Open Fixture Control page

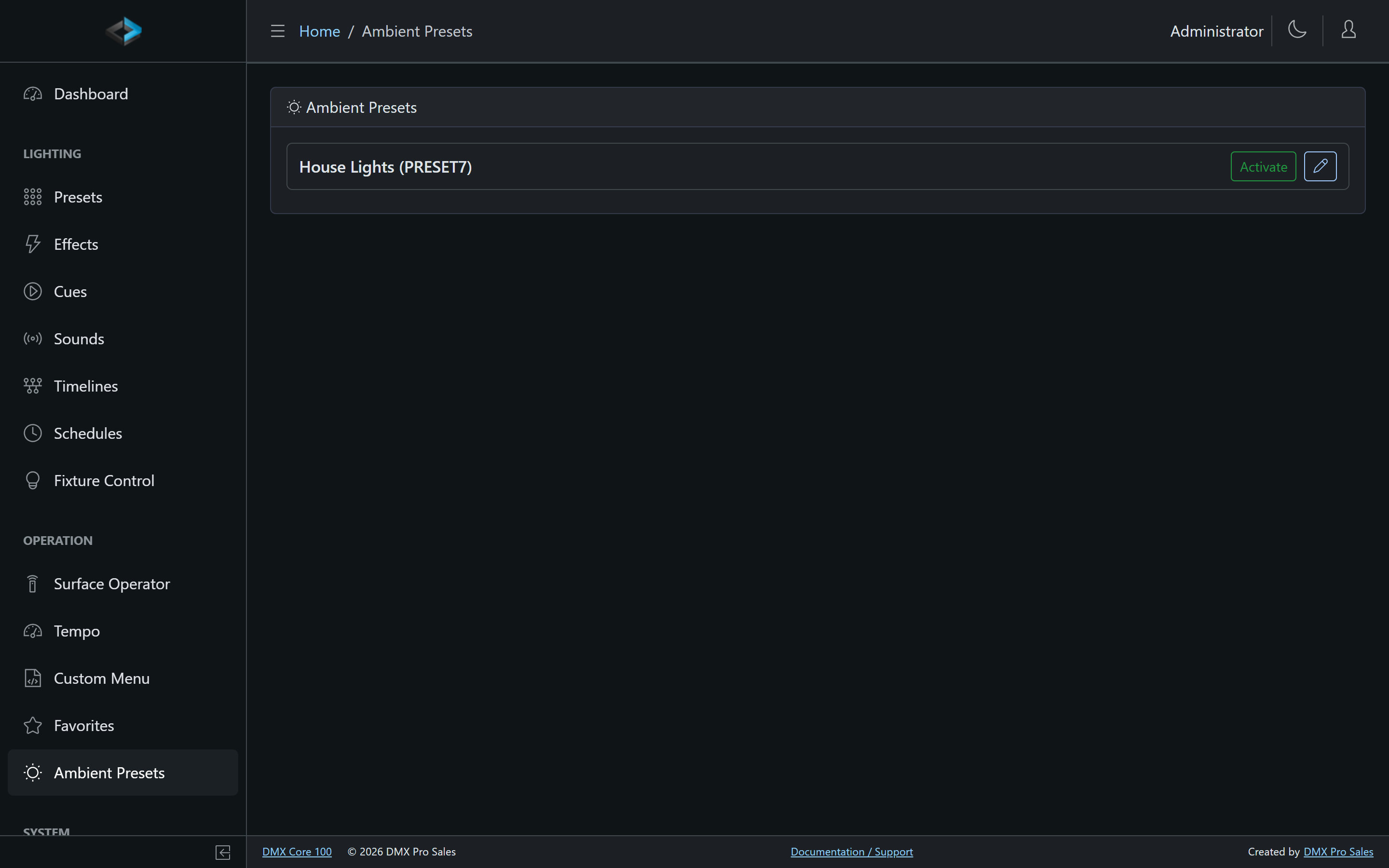coord(123,480)
